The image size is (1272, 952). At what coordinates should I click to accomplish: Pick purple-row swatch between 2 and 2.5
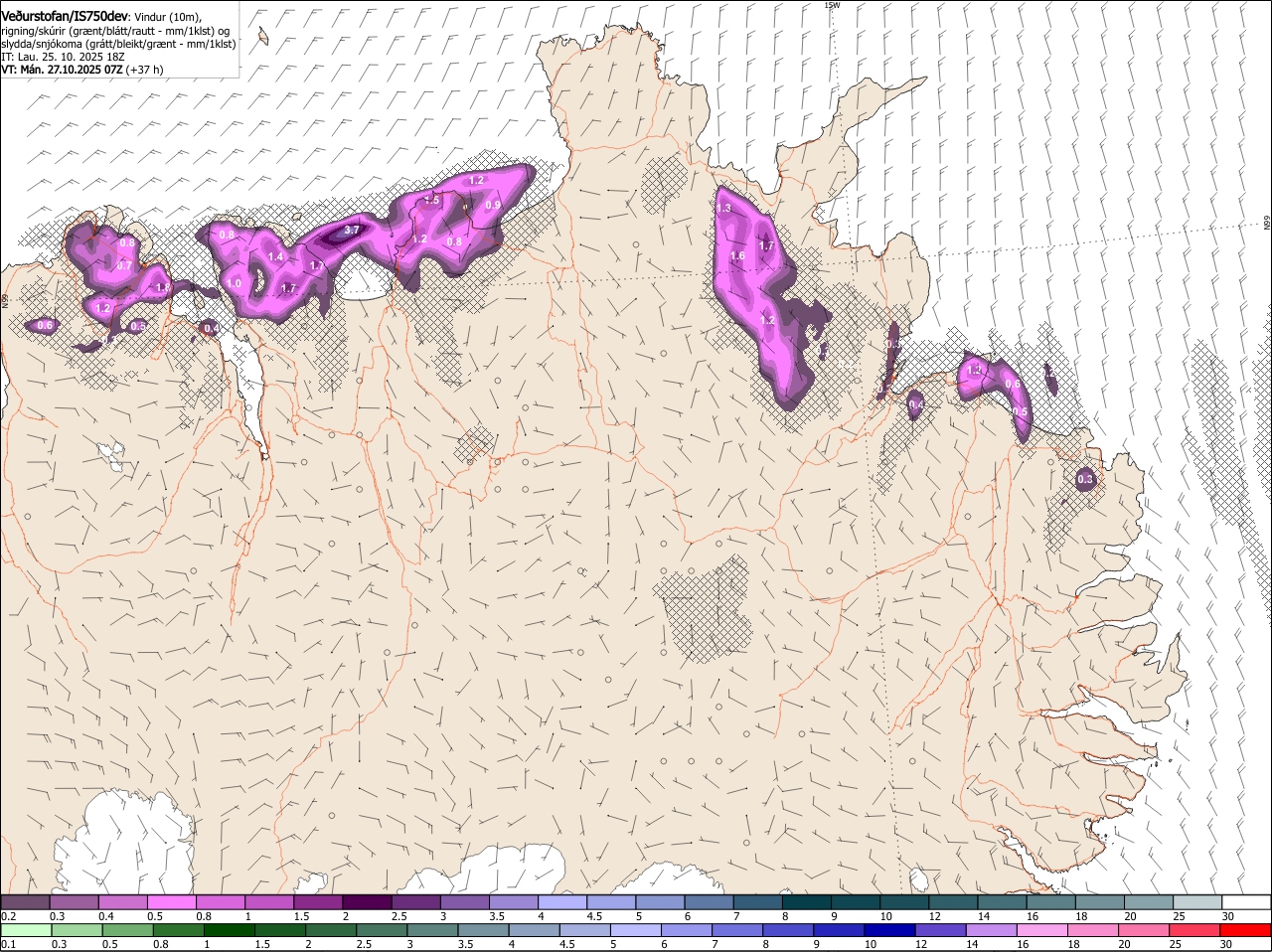coord(367,902)
